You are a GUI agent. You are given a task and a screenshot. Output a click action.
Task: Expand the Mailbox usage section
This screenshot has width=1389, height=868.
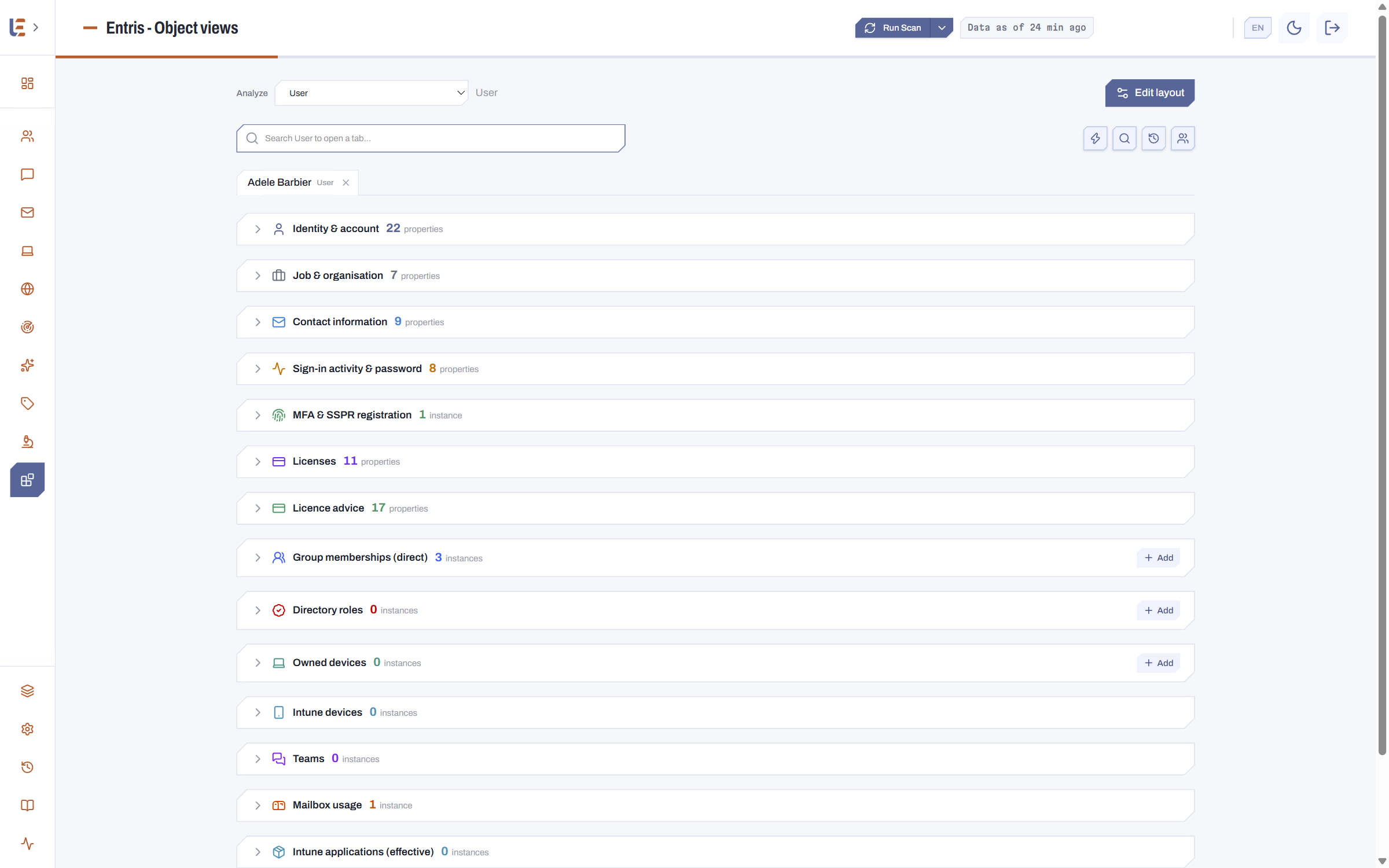coord(715,806)
